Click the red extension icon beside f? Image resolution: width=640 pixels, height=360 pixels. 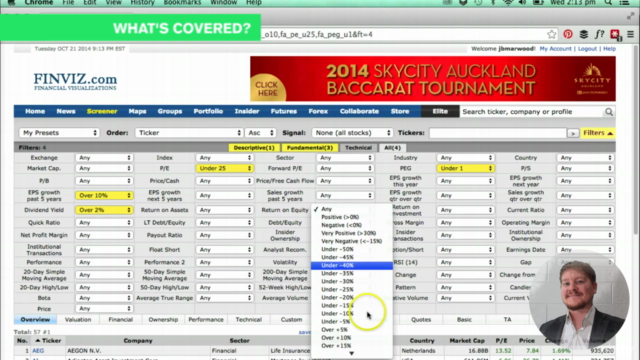click(615, 35)
